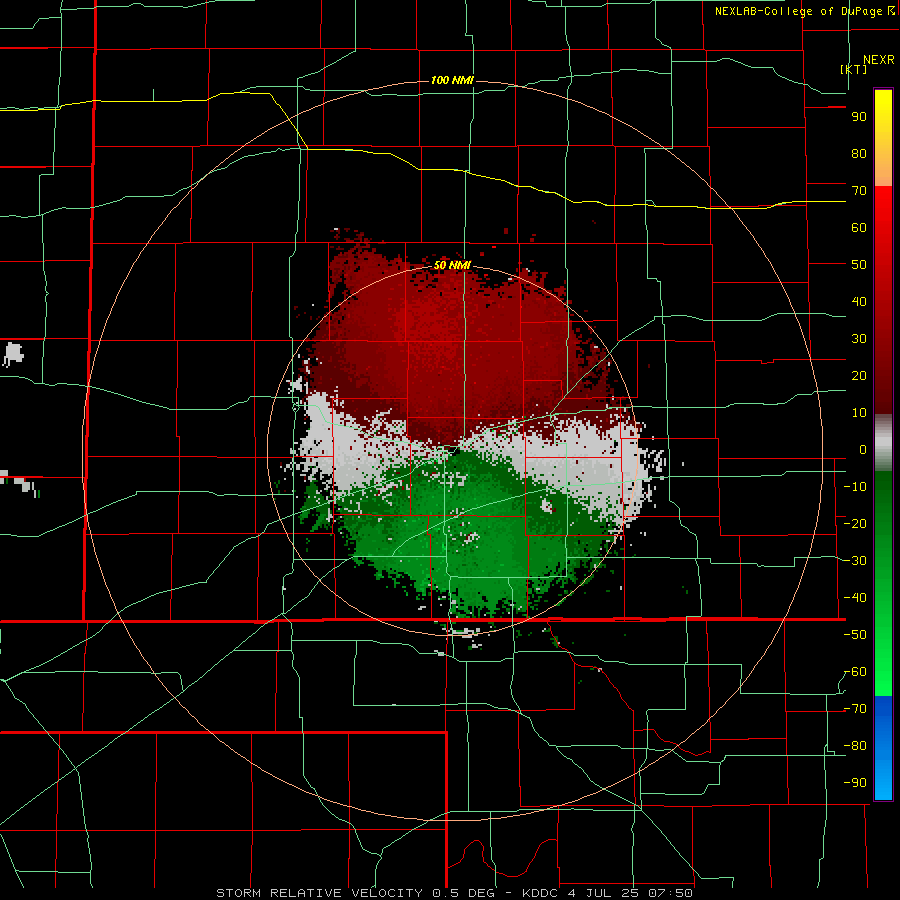Select the -20 knot scale value
900x900 pixels.
[x=855, y=524]
